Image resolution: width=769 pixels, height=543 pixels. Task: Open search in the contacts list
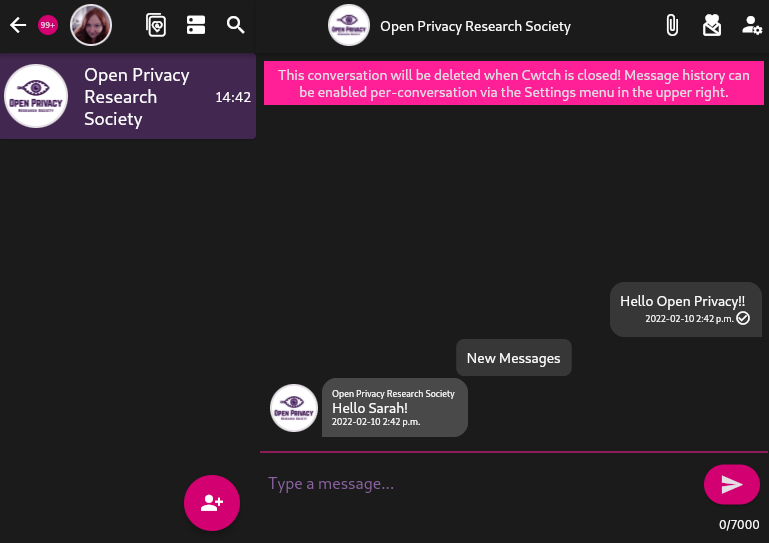tap(235, 25)
